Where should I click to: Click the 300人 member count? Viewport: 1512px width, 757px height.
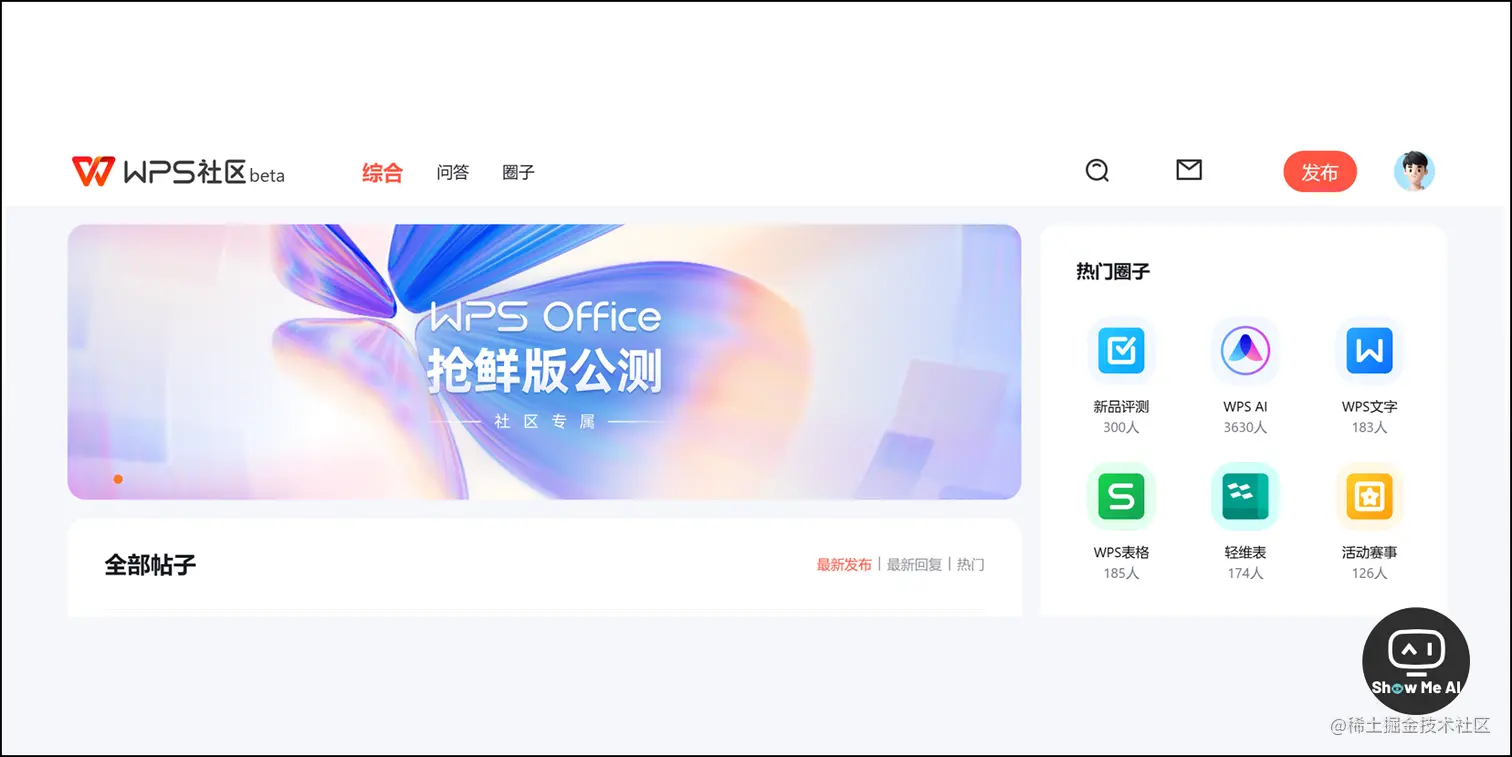(1121, 427)
